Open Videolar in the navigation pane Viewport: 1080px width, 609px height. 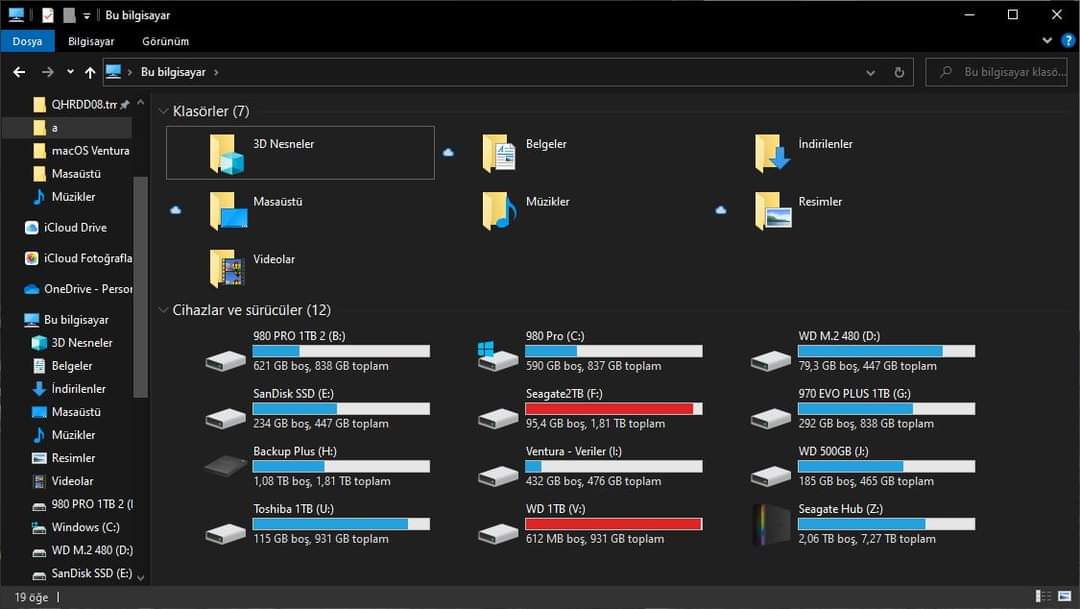[x=63, y=481]
